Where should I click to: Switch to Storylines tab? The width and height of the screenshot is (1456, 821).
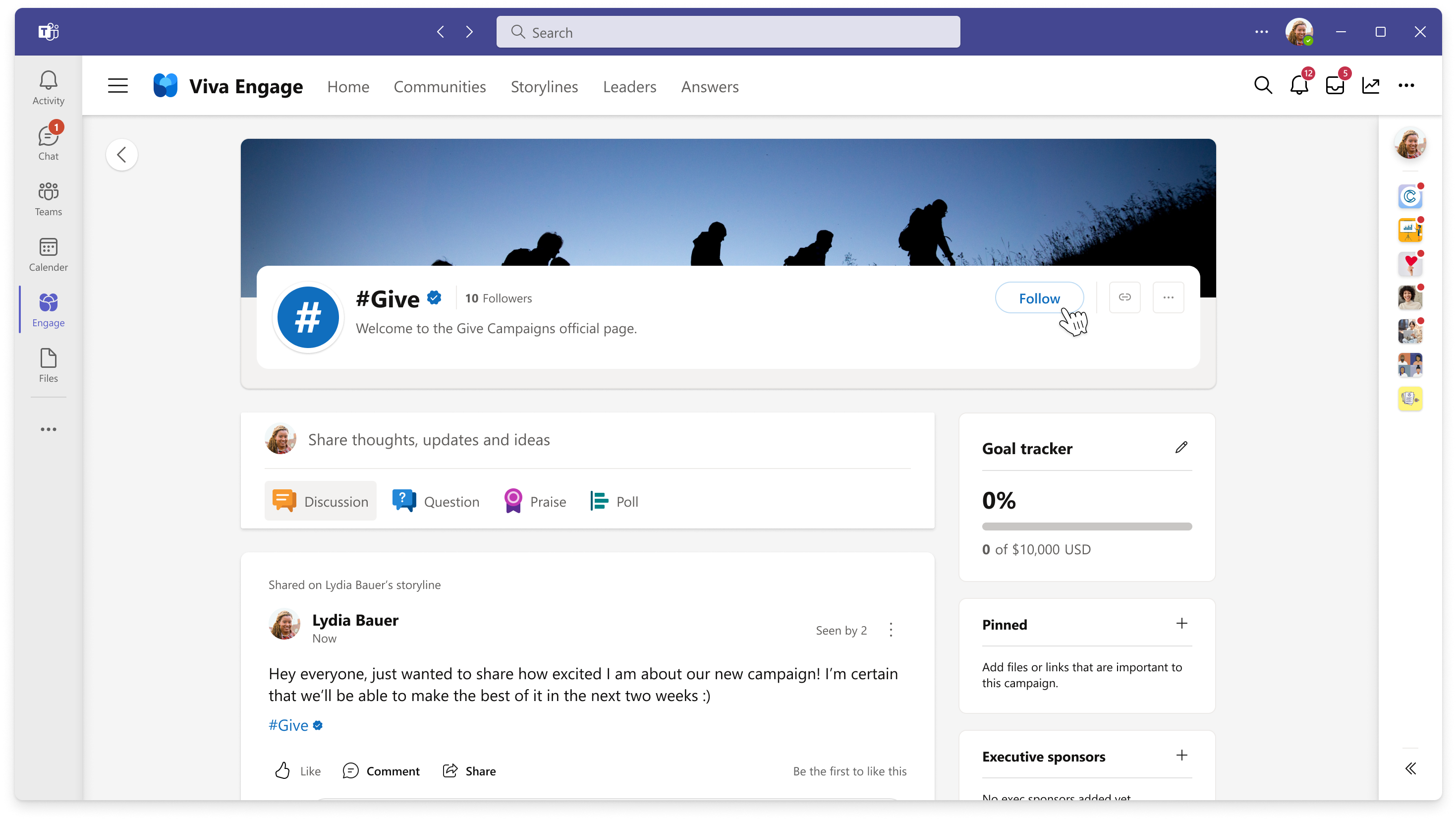pos(544,86)
